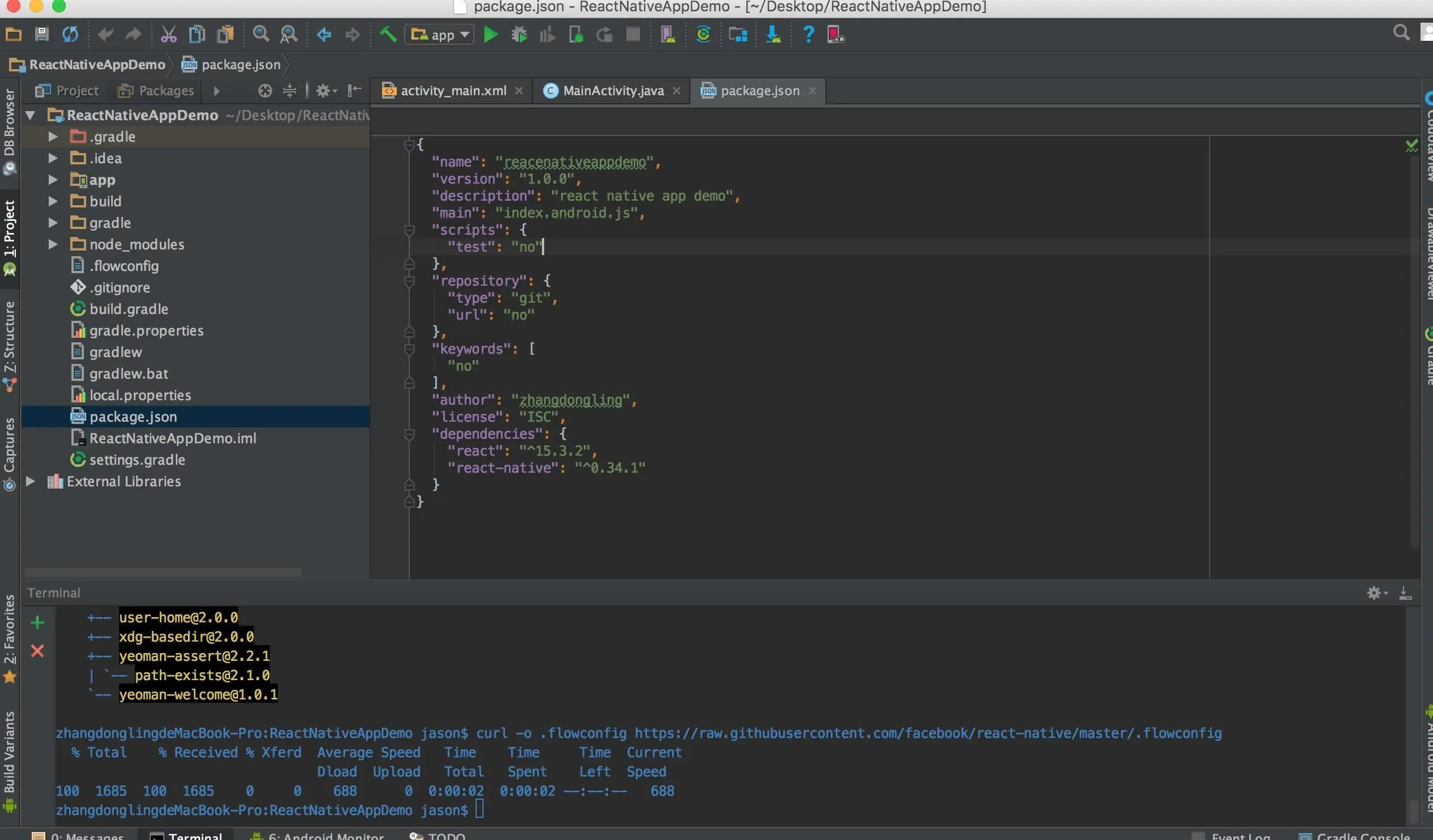The width and height of the screenshot is (1433, 840).
Task: Click Hide Project panel icon
Action: [x=354, y=91]
